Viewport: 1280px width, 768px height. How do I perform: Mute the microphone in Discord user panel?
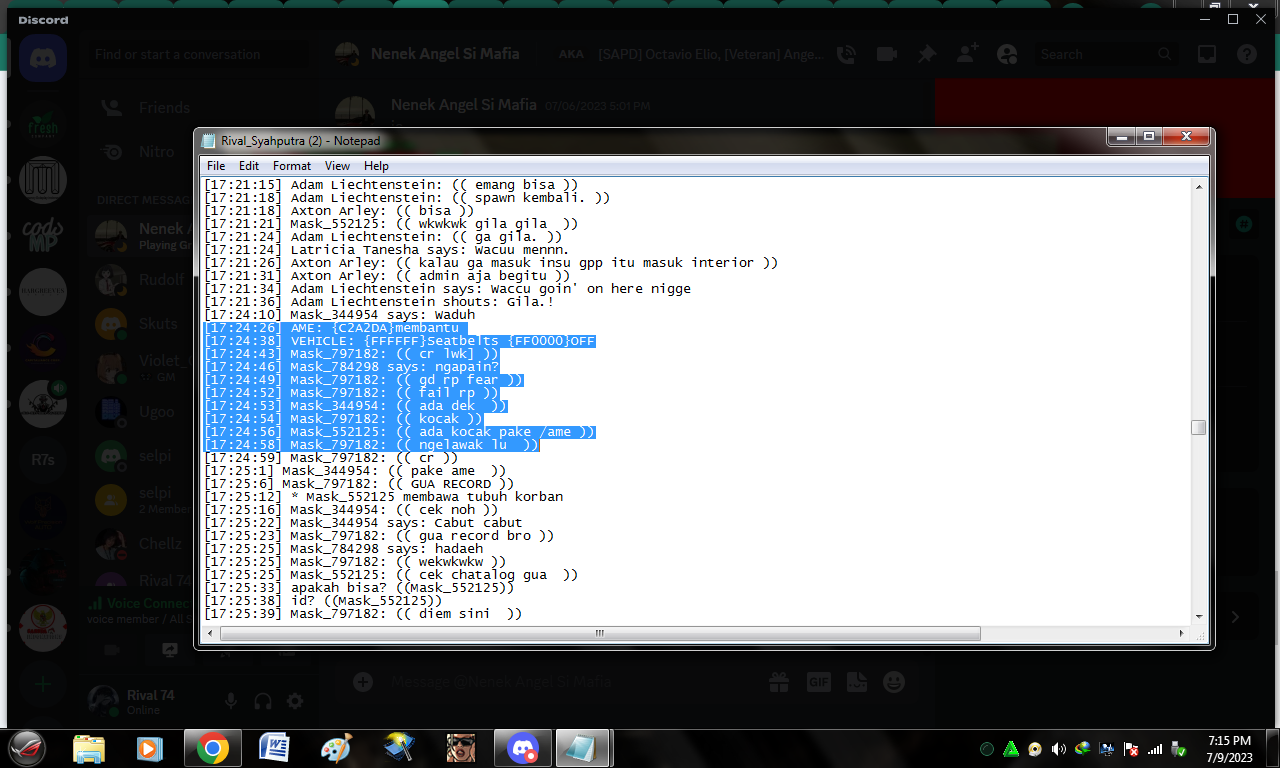231,702
